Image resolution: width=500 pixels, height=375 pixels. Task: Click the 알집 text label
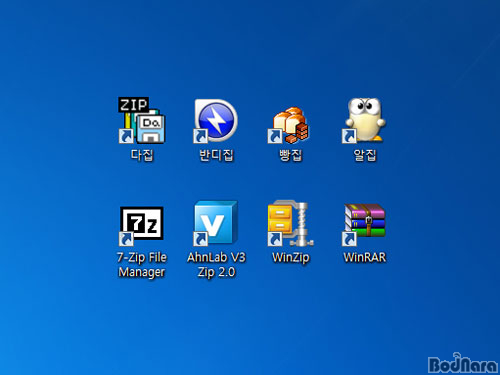pos(365,155)
